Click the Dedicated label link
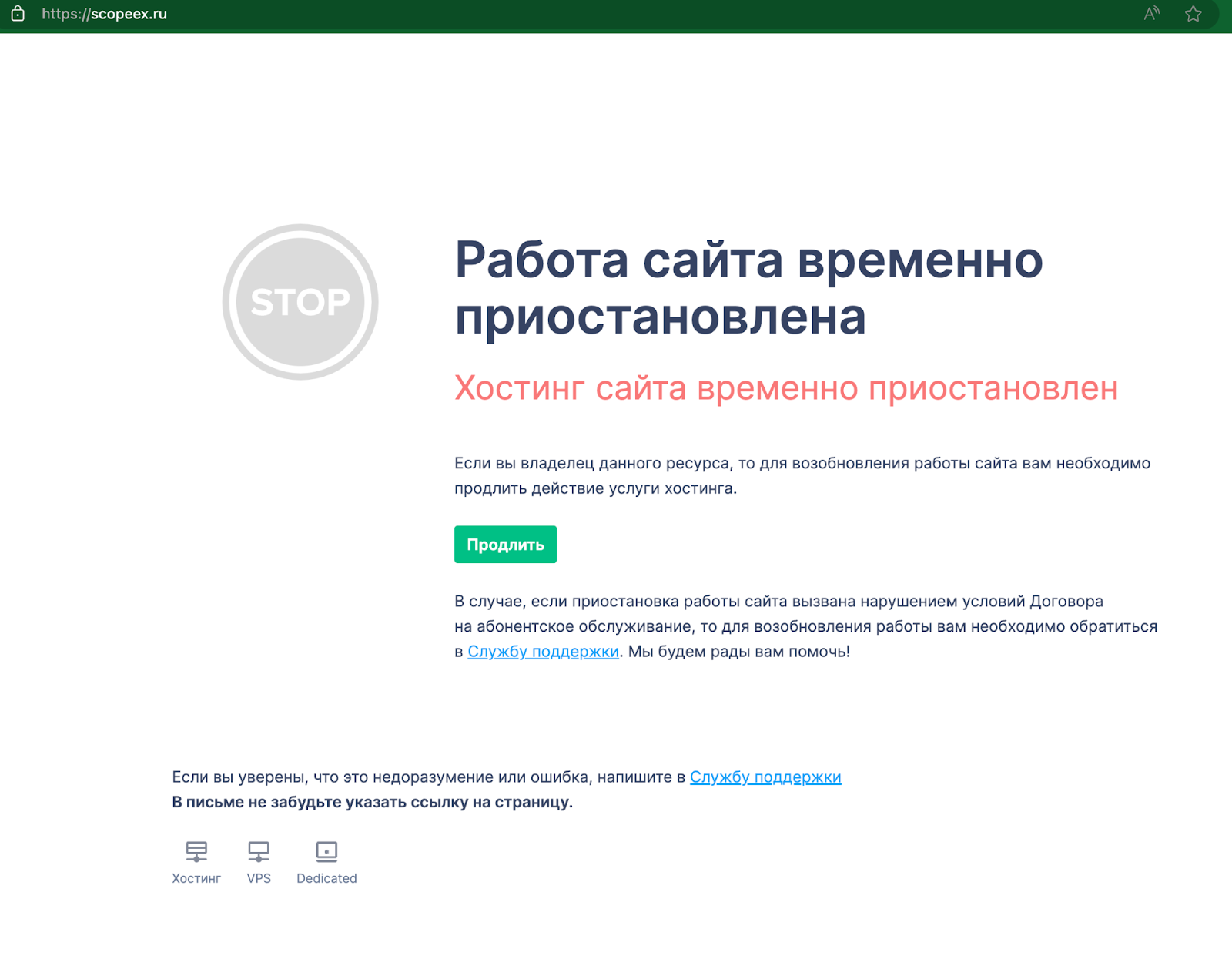Image resolution: width=1232 pixels, height=956 pixels. (326, 878)
